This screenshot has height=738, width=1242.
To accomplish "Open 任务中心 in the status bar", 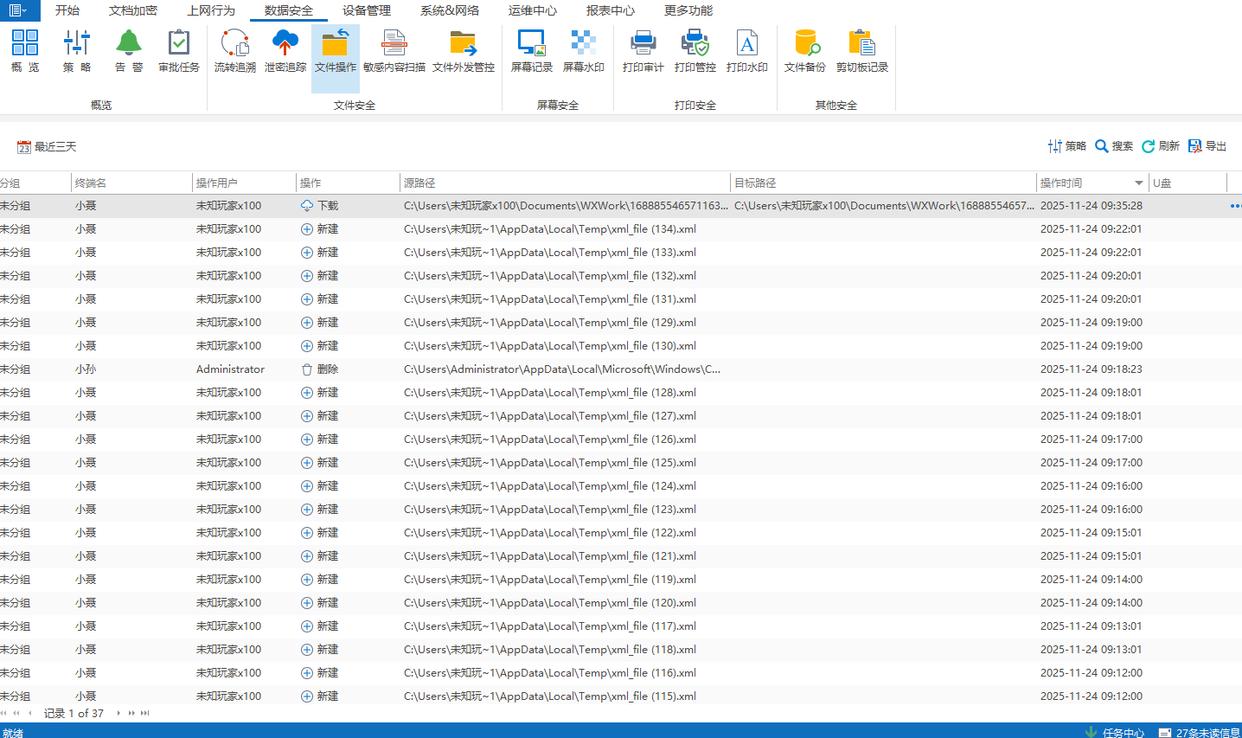I will (x=1114, y=732).
